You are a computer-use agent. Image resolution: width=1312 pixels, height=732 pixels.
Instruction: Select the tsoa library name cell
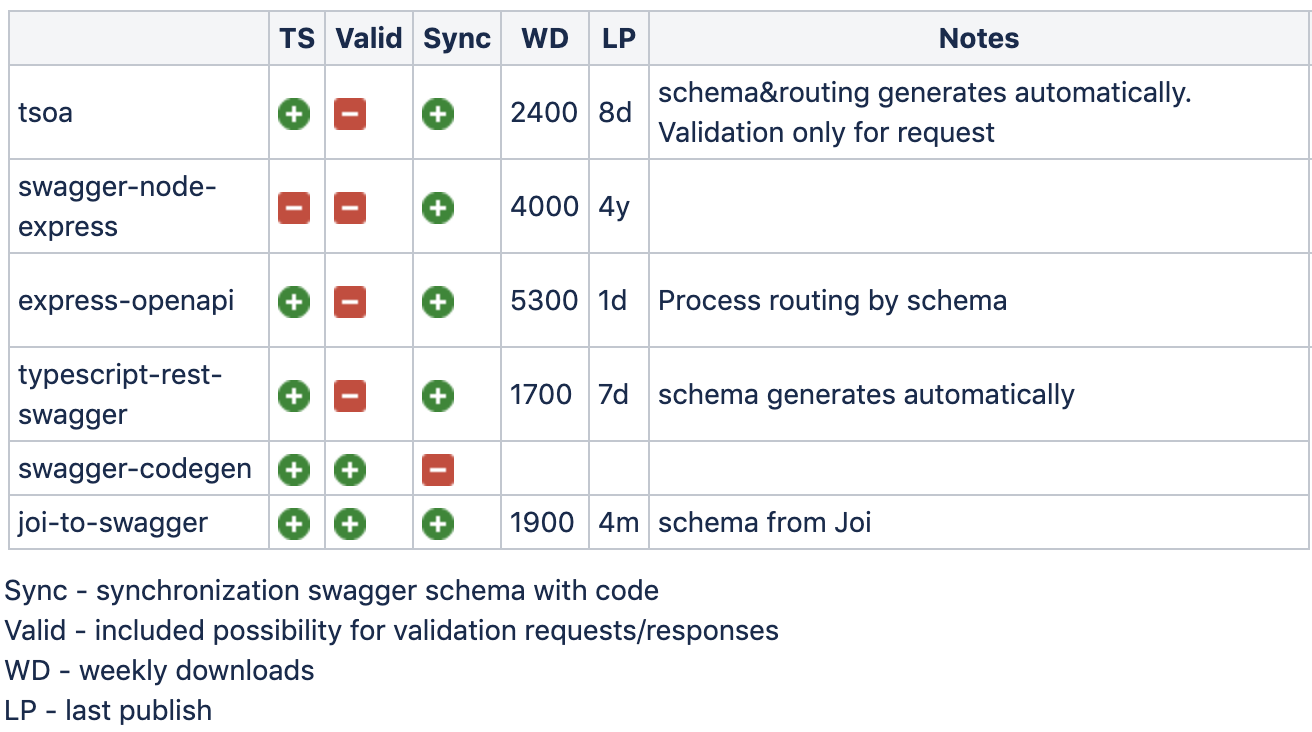tap(46, 113)
